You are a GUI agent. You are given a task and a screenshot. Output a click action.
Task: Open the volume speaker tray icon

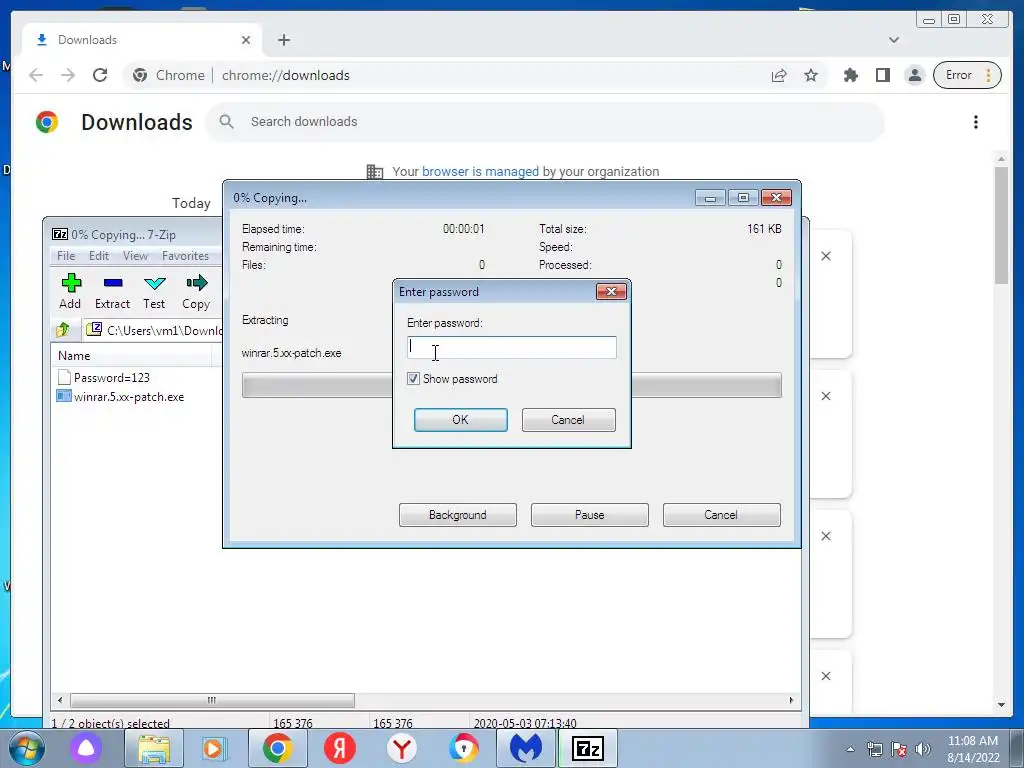pyautogui.click(x=922, y=749)
